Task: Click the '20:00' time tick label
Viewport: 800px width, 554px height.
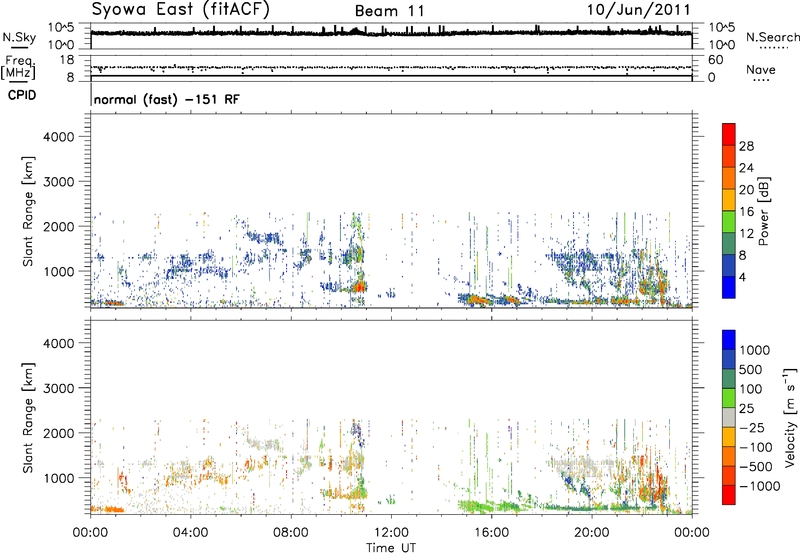Action: tap(591, 533)
